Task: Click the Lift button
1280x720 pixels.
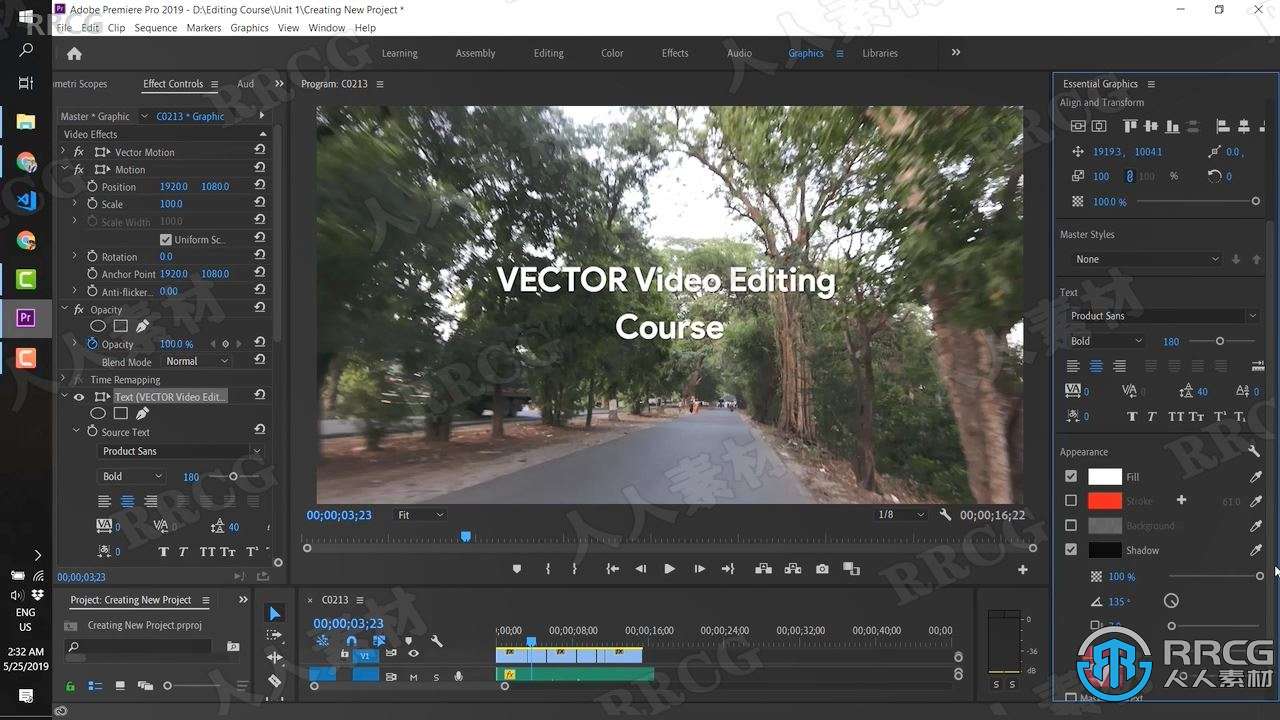Action: 763,569
